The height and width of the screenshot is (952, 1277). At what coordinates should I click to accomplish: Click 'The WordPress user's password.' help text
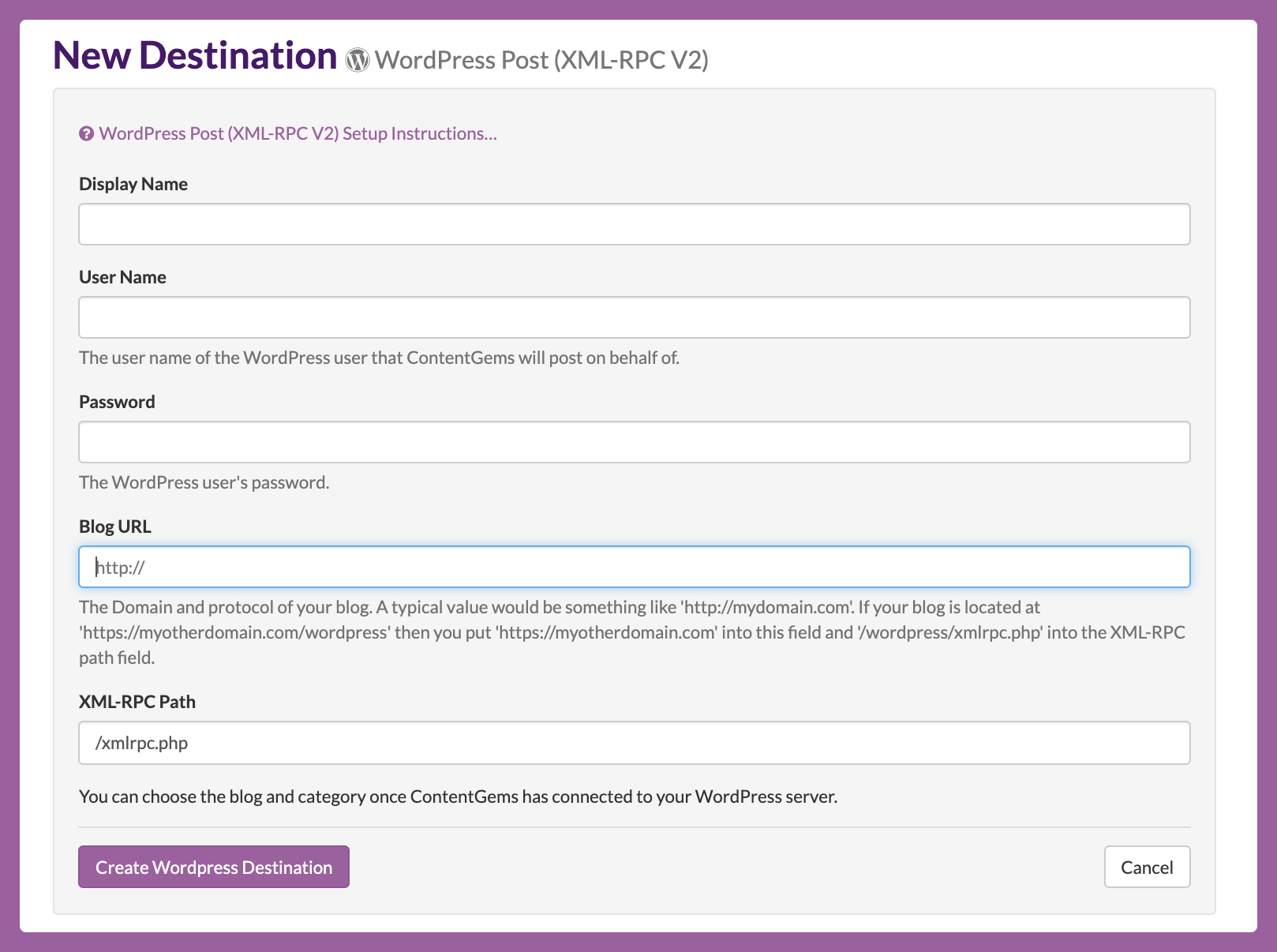[x=204, y=482]
